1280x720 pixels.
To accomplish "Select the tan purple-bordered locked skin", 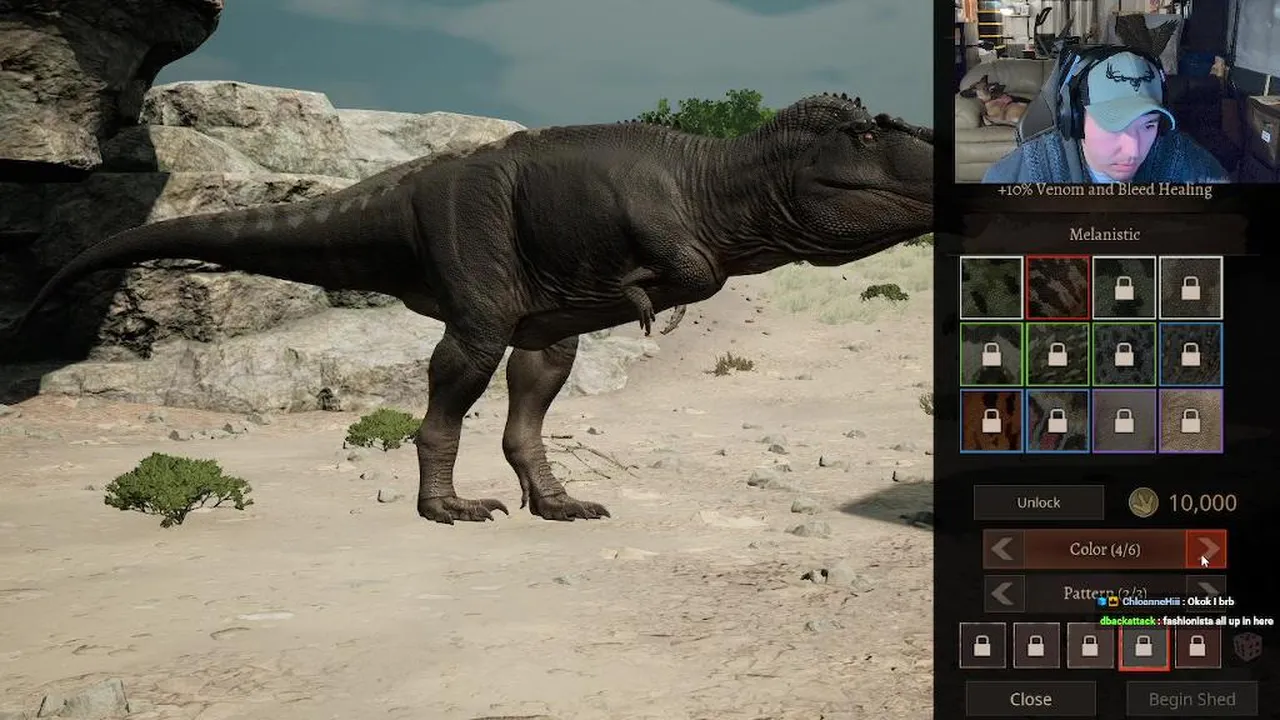I will (x=1191, y=420).
